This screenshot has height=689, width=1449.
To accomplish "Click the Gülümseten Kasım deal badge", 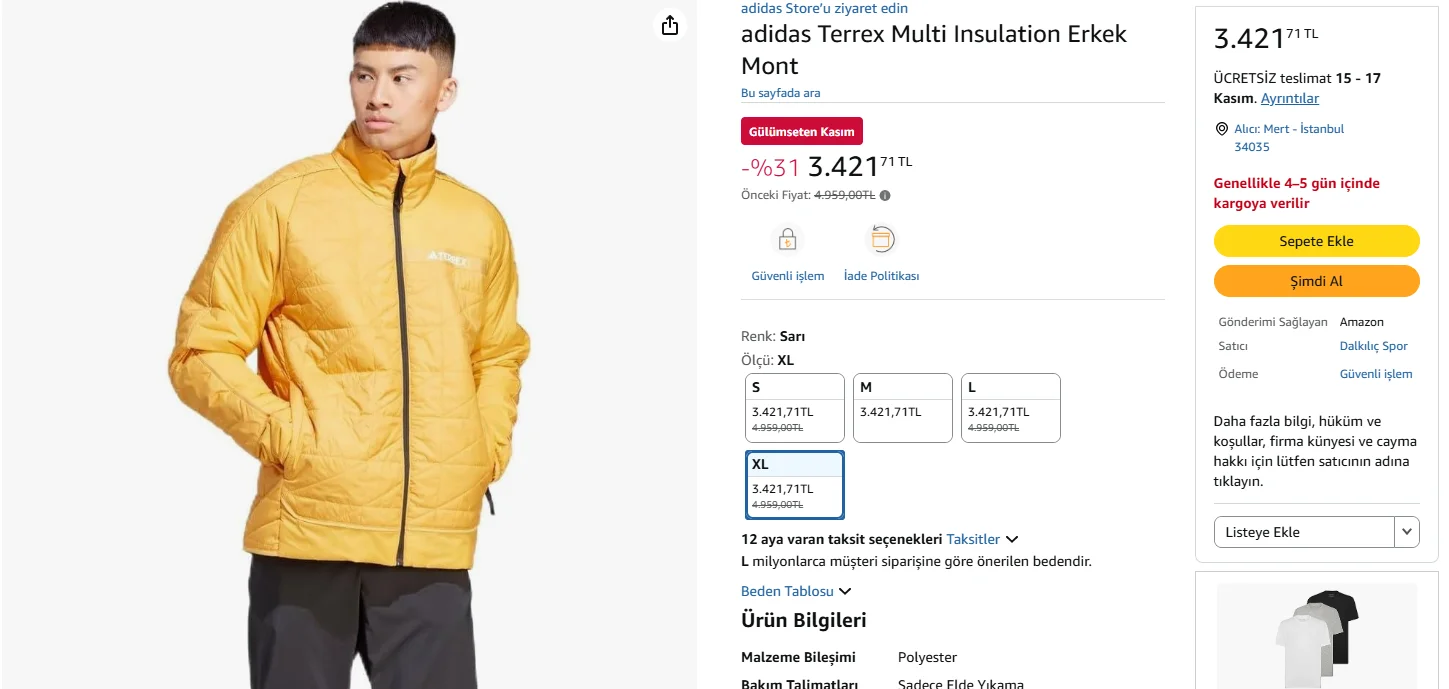I will [x=801, y=131].
